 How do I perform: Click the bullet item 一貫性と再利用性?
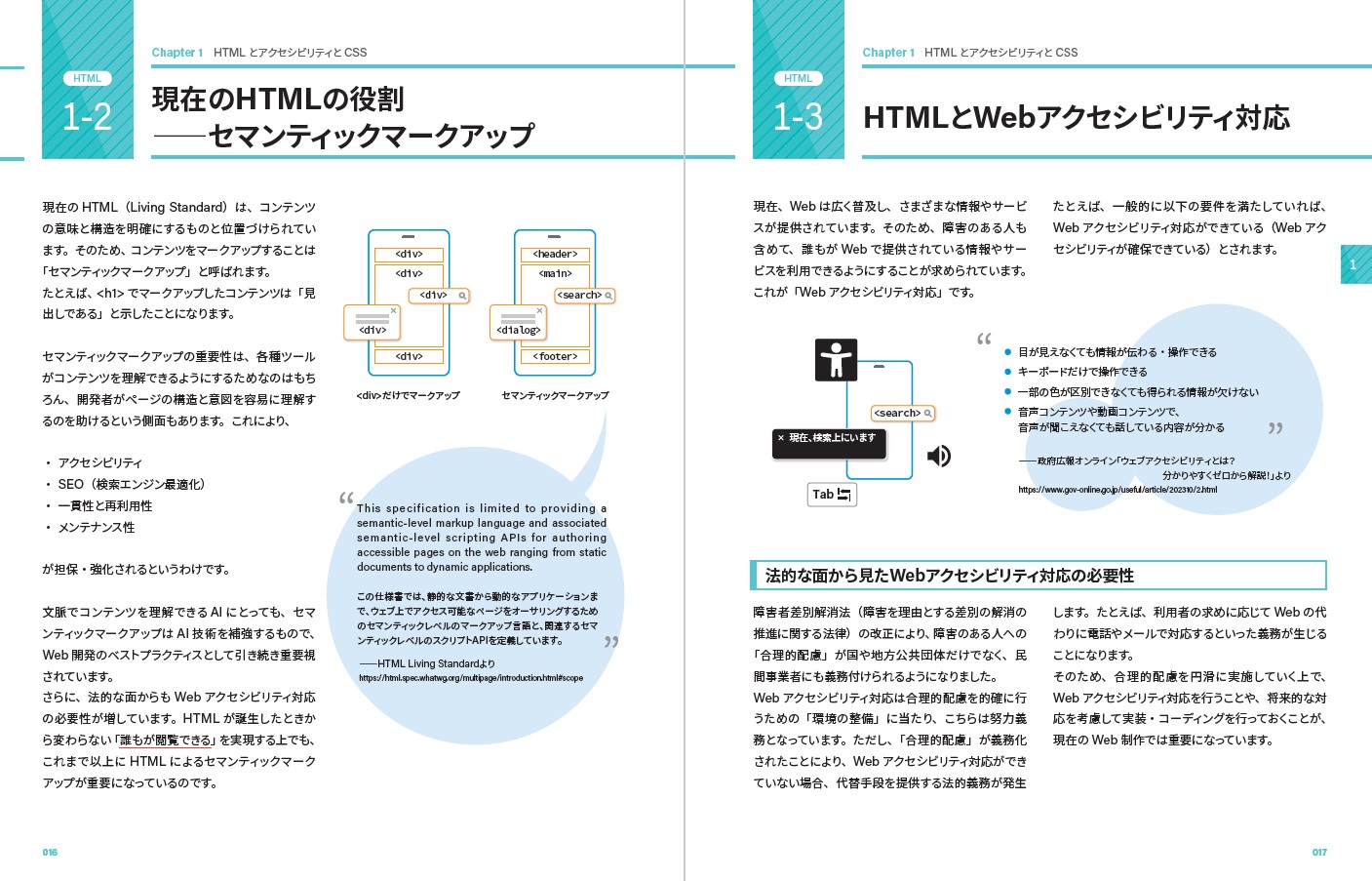[105, 506]
